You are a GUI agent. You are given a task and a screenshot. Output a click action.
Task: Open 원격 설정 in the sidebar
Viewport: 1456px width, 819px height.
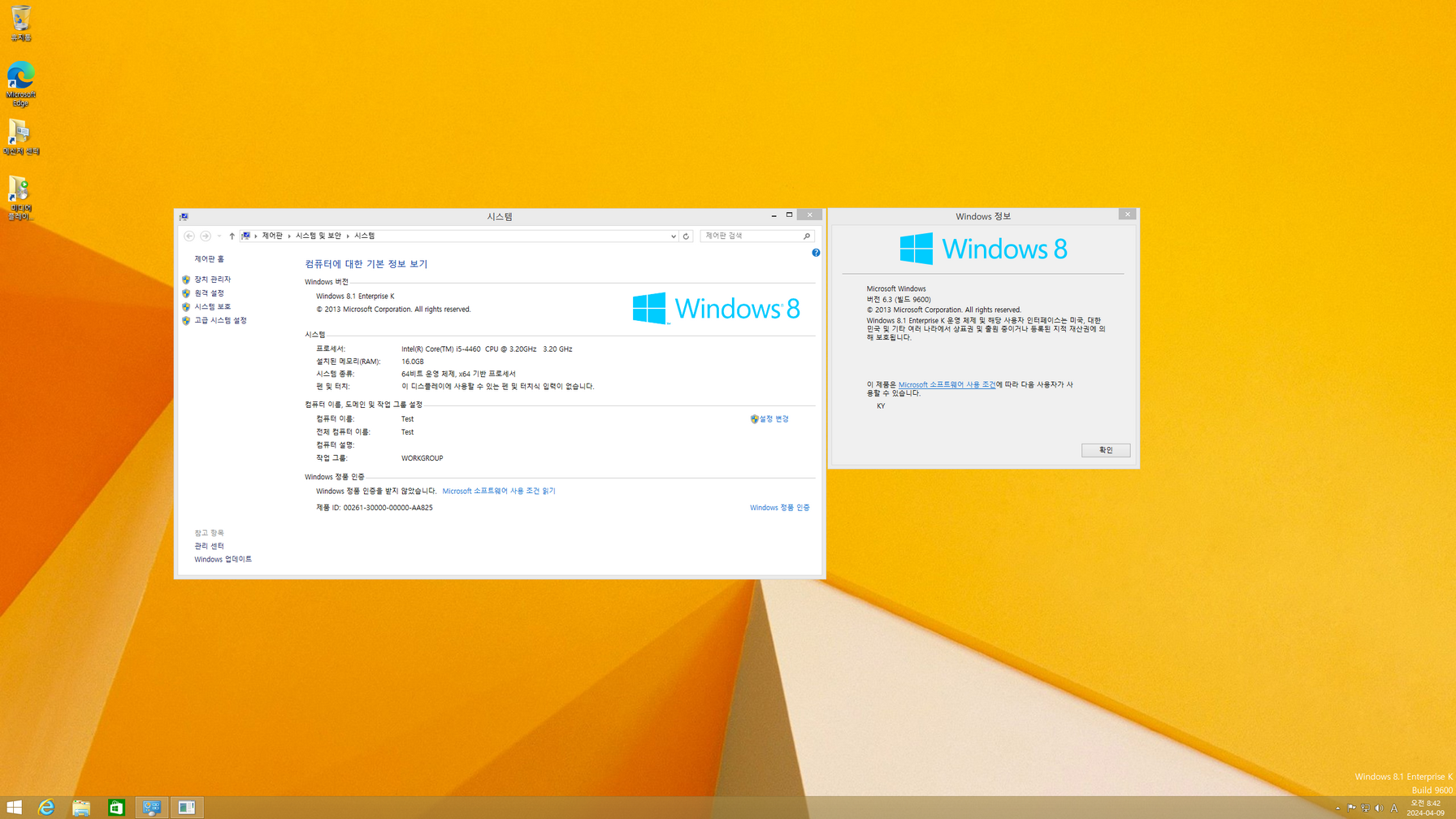click(209, 293)
